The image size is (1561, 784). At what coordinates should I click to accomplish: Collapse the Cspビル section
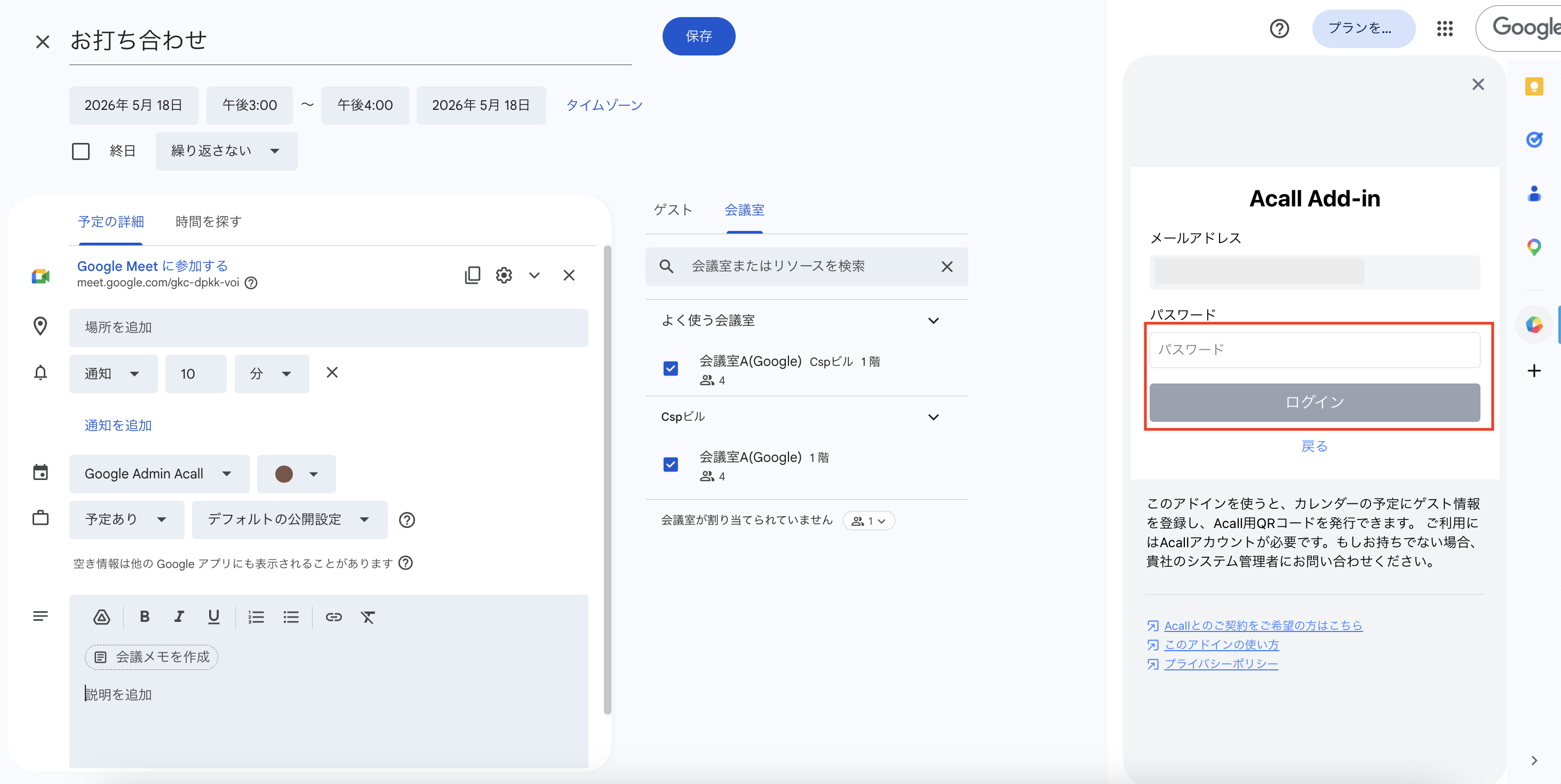point(933,417)
